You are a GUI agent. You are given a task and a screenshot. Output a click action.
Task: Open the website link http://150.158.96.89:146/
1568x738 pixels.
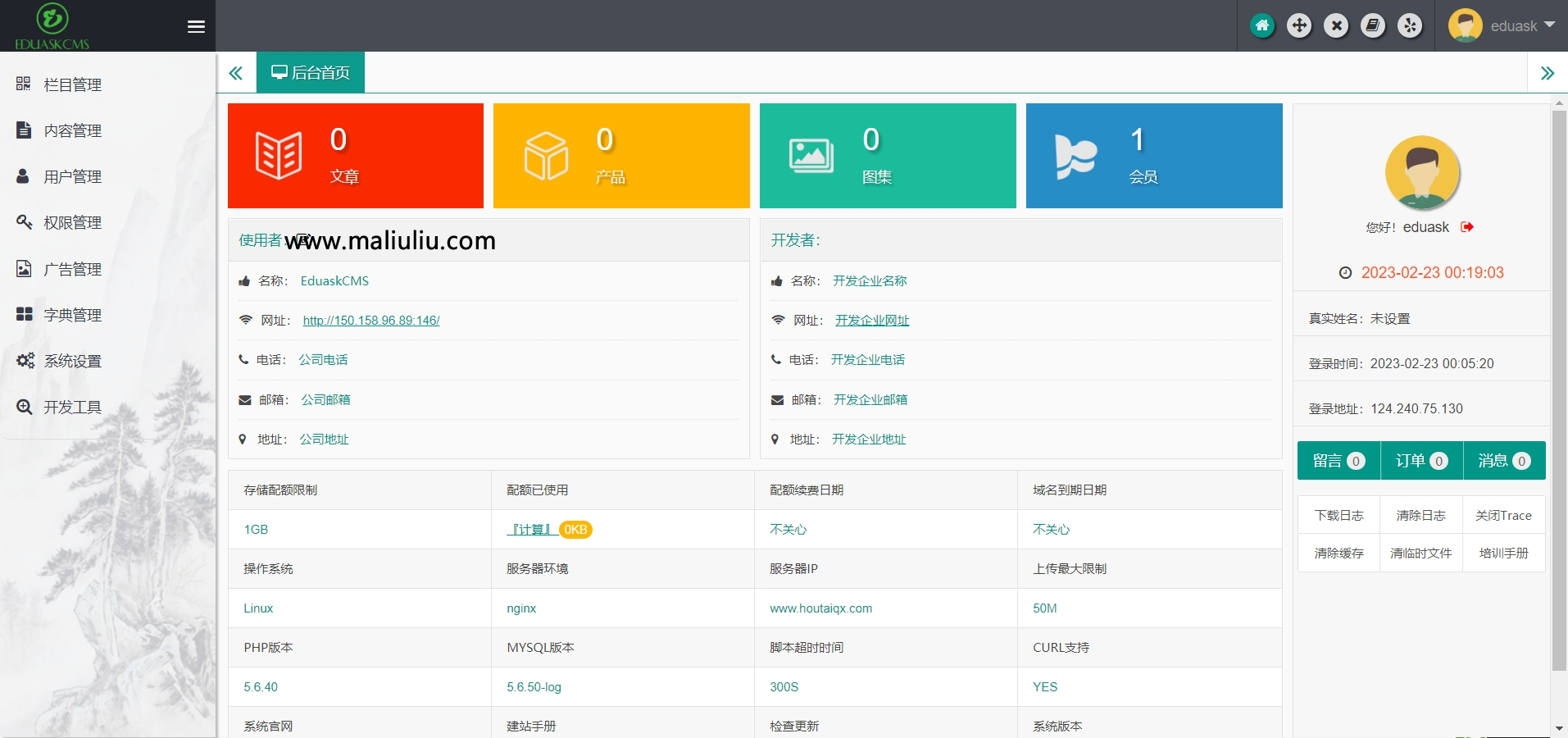pyautogui.click(x=370, y=320)
